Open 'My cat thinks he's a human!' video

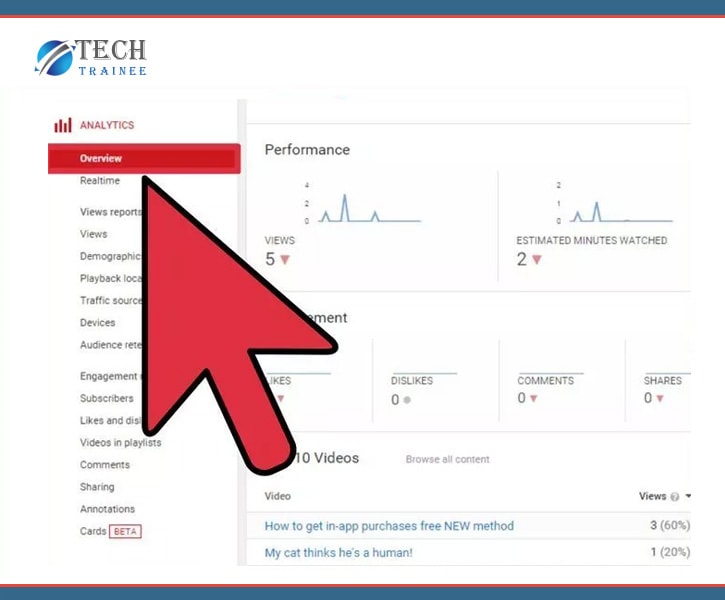point(338,553)
